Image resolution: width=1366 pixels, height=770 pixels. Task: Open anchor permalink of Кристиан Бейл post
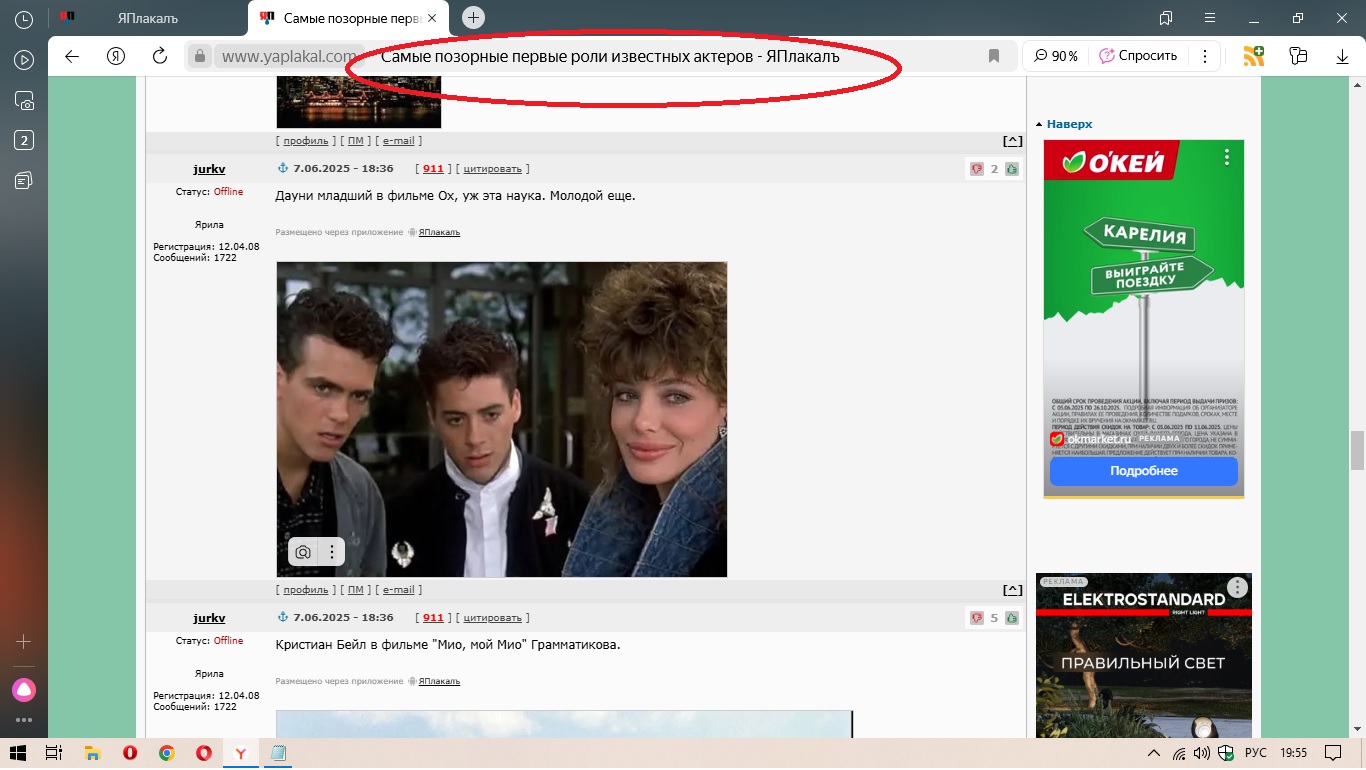click(x=282, y=617)
